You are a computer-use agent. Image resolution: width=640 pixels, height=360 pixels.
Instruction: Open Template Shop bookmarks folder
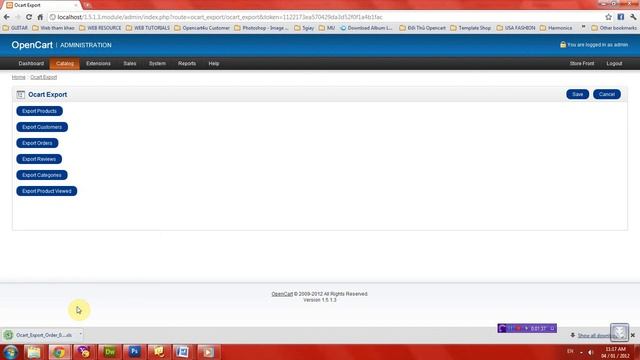[x=471, y=28]
